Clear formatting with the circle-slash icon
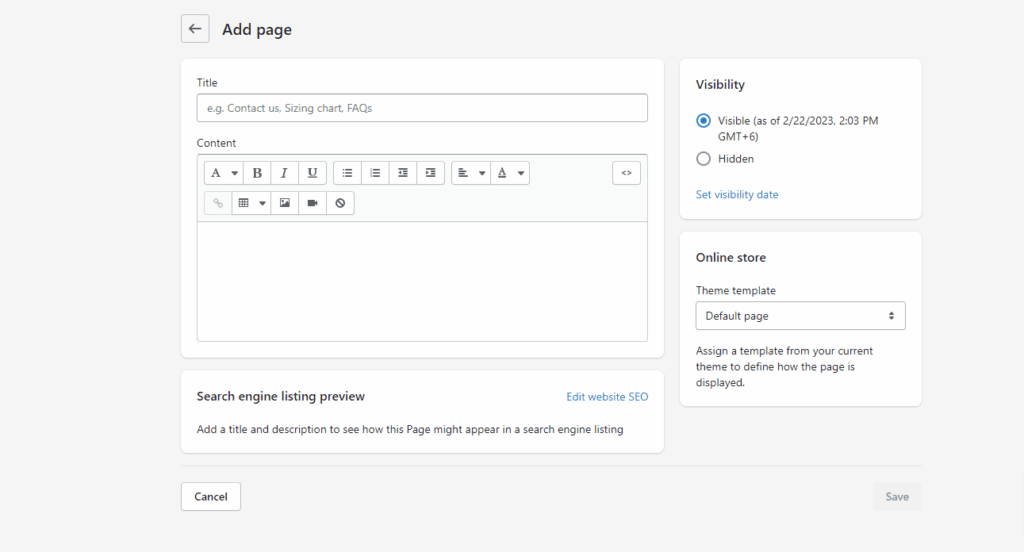 340,203
